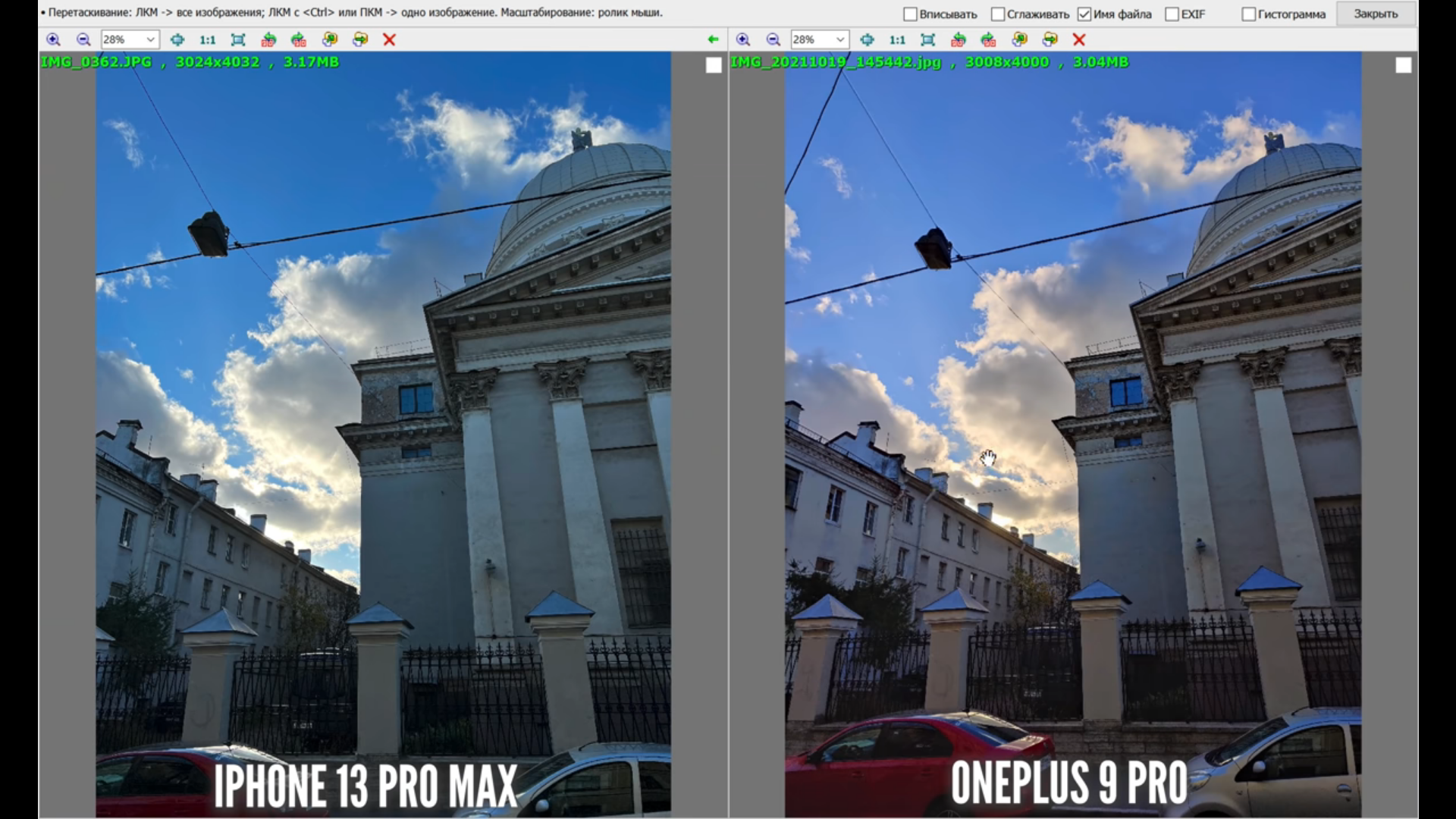Click the Закрыть button
Screen dimensions: 1456x819
[x=1376, y=14]
